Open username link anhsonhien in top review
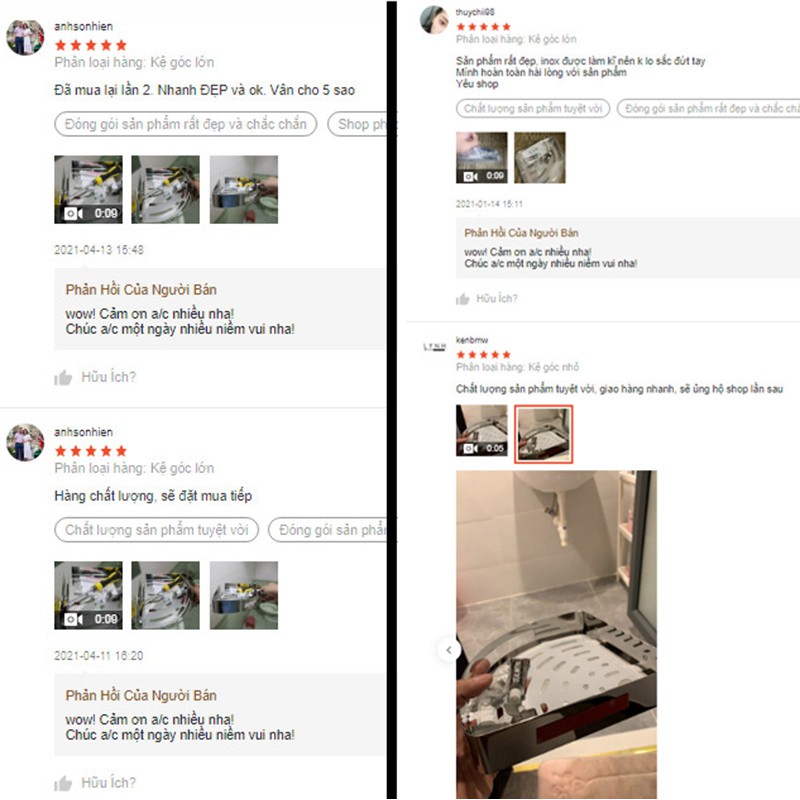 coord(84,27)
